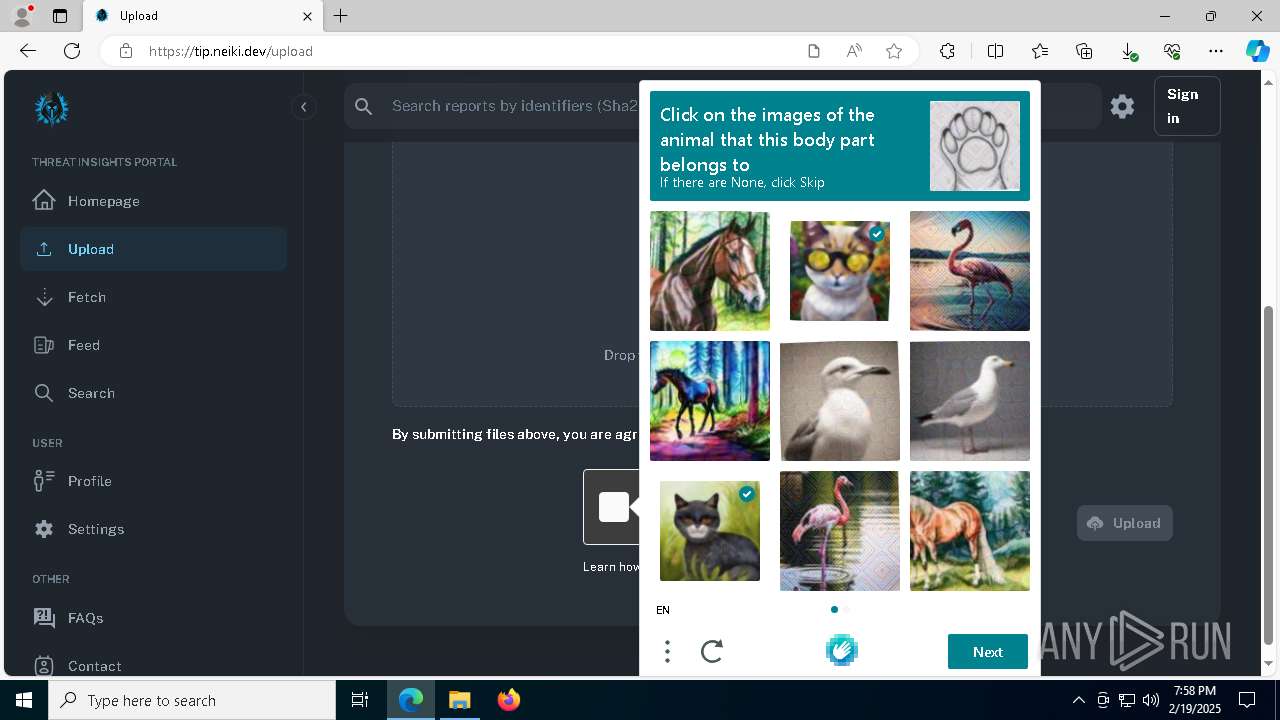Select the white seagull close-up image
This screenshot has width=1280, height=720.
click(x=840, y=401)
